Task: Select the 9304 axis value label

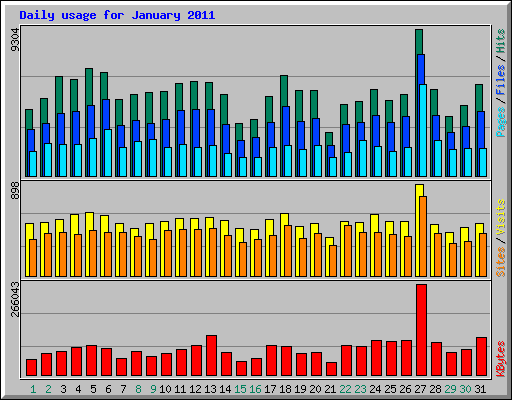Action: (15, 40)
